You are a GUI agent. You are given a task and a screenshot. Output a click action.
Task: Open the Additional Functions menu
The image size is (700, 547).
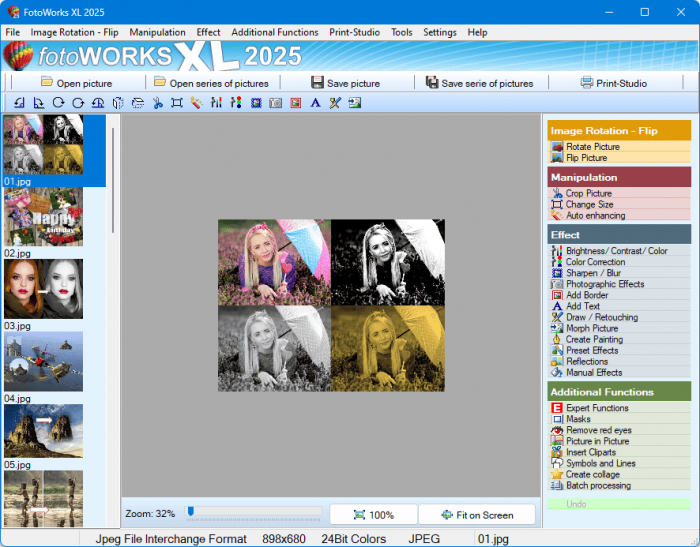point(275,32)
